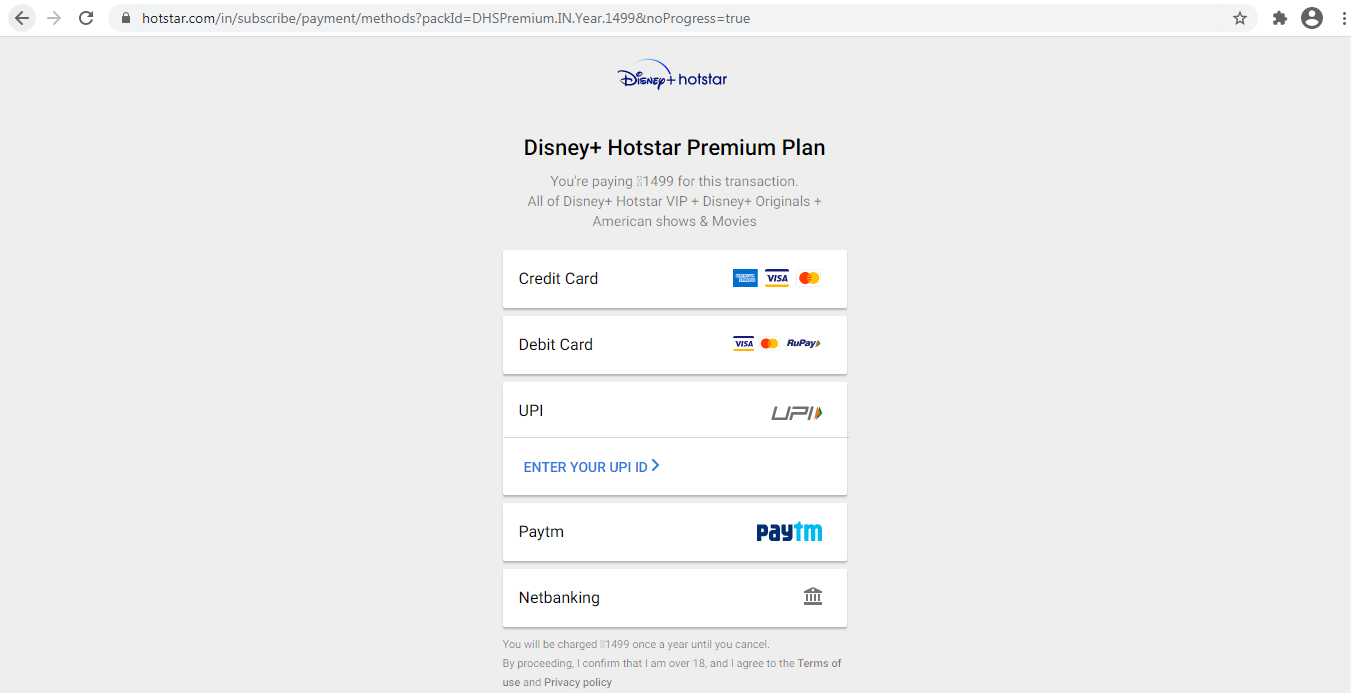View site security lock info
This screenshot has width=1351, height=693.
(126, 18)
